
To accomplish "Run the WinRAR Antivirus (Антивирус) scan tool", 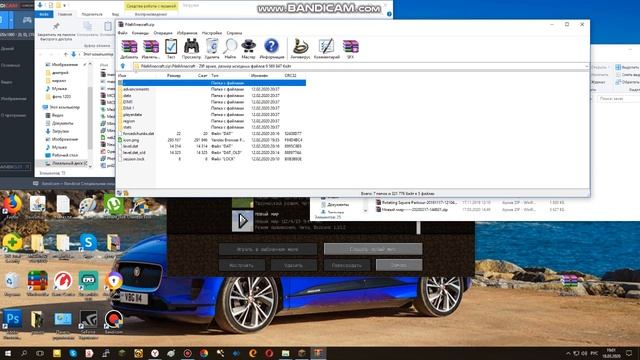I will tap(300, 49).
